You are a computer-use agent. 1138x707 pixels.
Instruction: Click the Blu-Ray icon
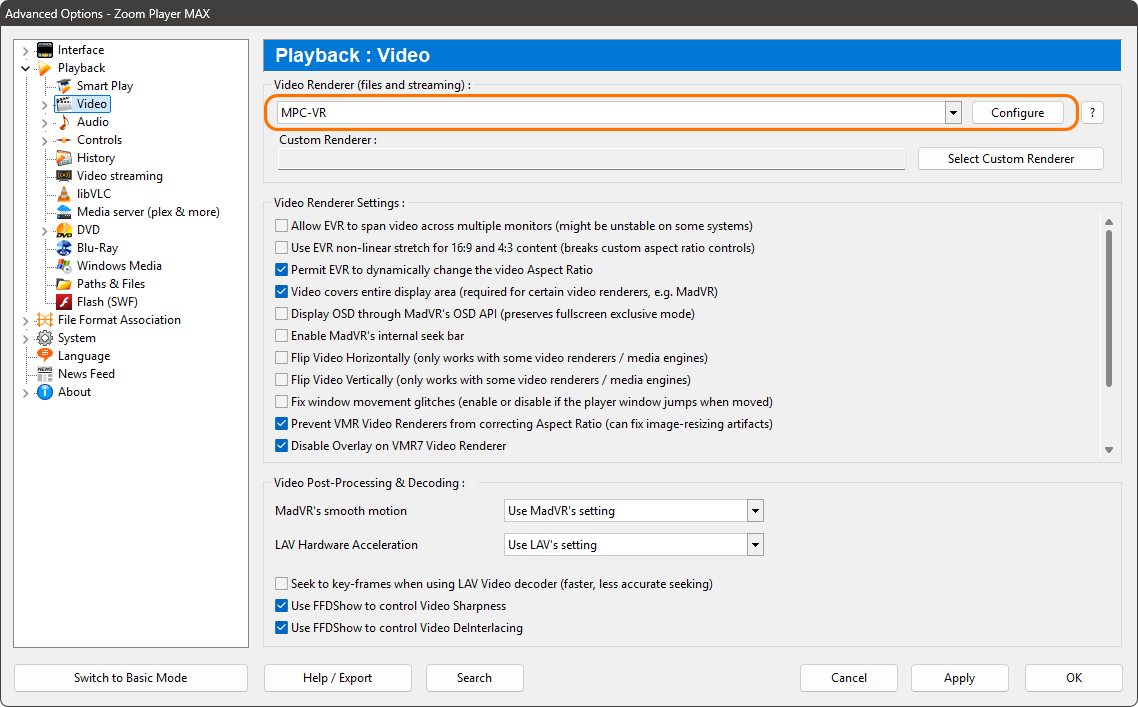65,248
